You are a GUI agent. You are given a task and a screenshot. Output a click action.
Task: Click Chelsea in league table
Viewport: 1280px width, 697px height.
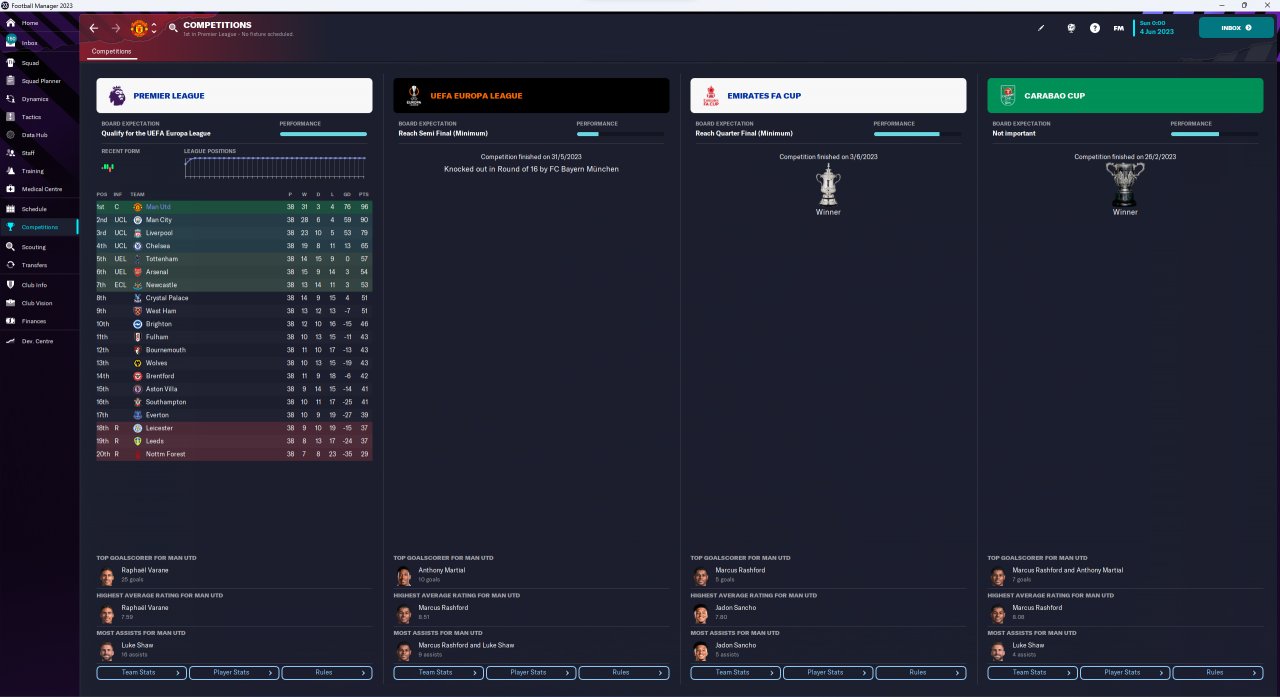point(158,246)
